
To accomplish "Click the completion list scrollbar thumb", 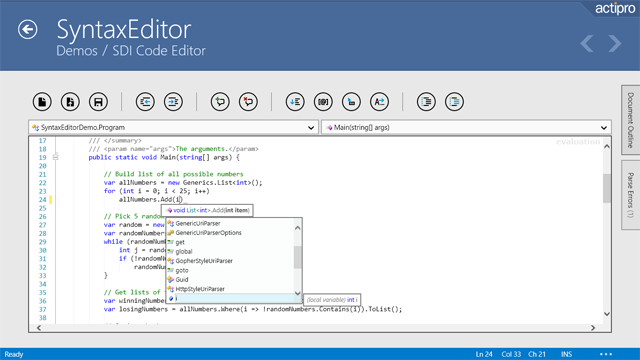I will click(298, 257).
